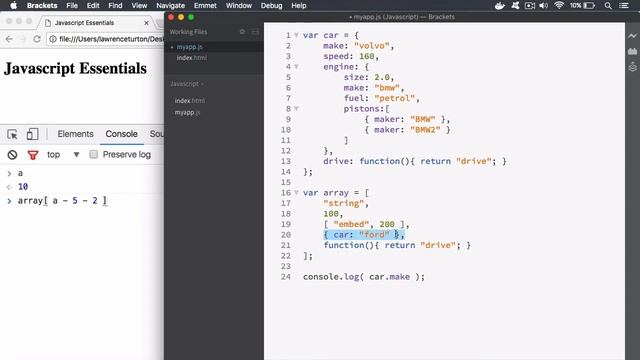The image size is (640, 360).
Task: Select index.html in Working Files
Action: [x=192, y=58]
